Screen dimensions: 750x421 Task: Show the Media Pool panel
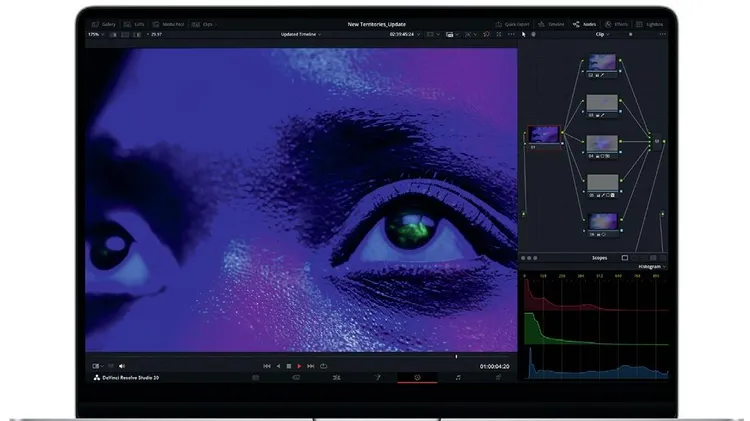(168, 23)
